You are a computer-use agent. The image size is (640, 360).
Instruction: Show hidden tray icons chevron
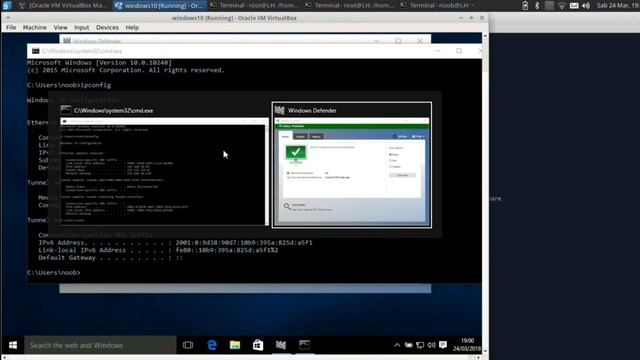[397, 345]
